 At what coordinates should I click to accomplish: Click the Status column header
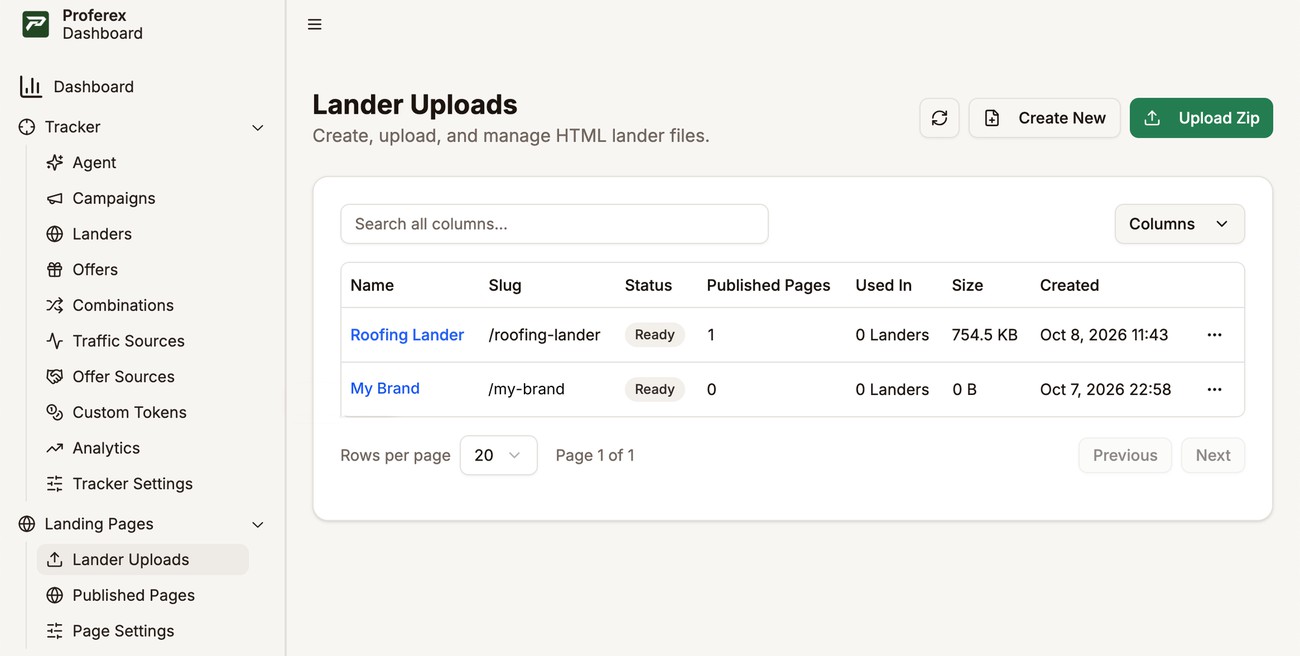[648, 285]
